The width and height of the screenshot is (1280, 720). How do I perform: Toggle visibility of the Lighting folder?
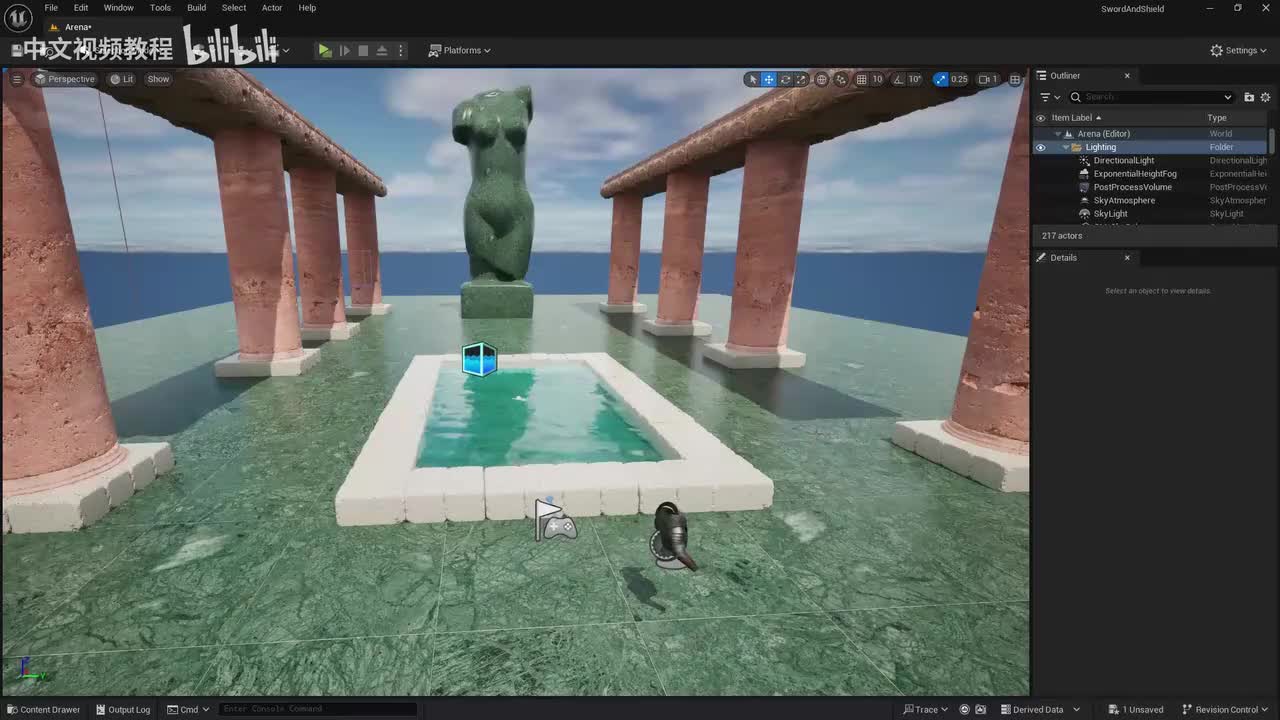1040,147
